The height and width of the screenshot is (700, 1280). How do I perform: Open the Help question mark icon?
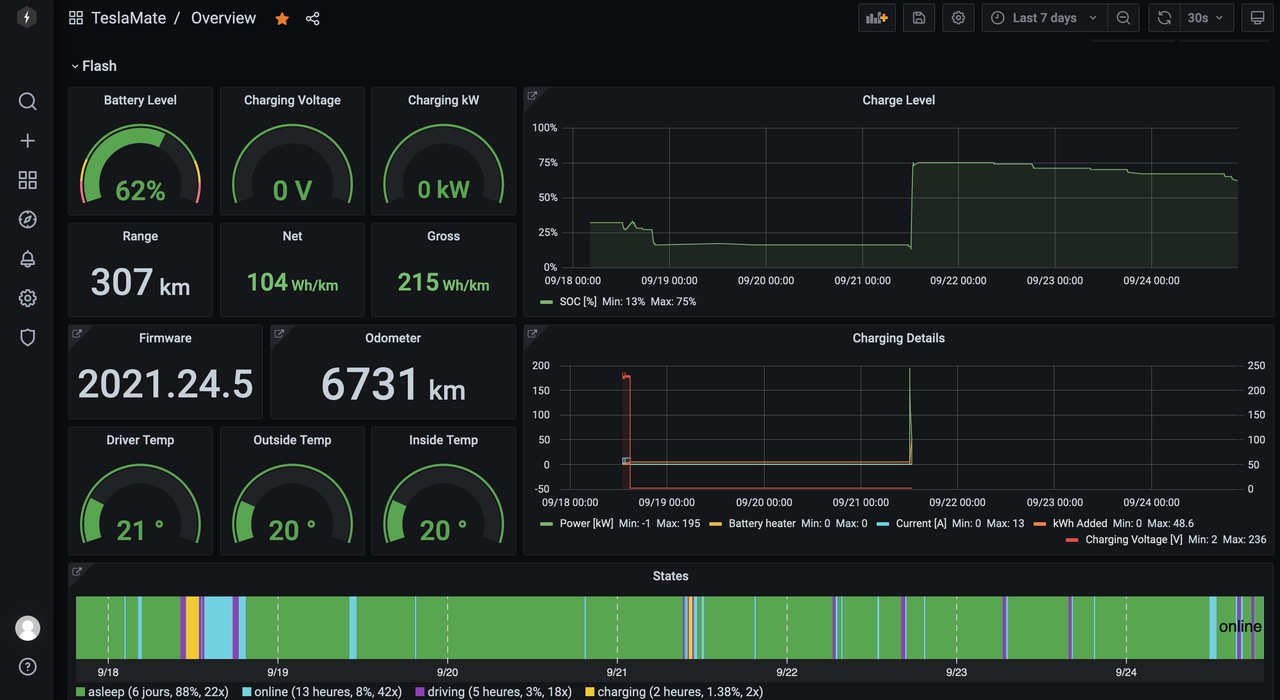coord(27,667)
